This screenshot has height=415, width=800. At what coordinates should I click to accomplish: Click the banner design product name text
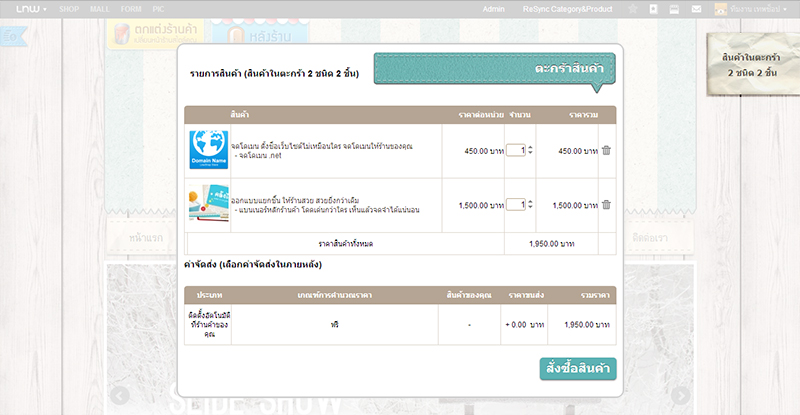click(x=295, y=200)
